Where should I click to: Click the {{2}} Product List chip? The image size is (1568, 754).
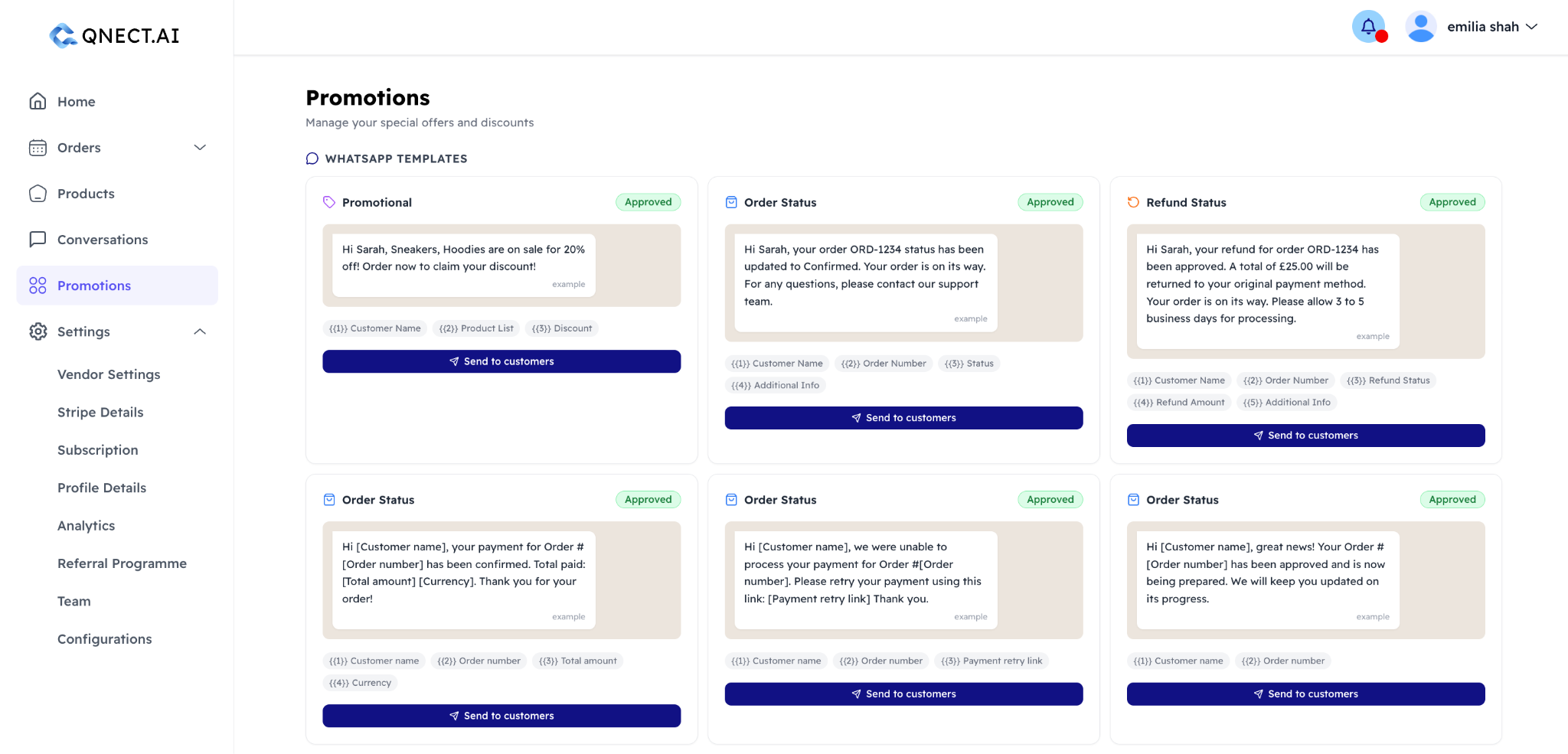coord(476,328)
